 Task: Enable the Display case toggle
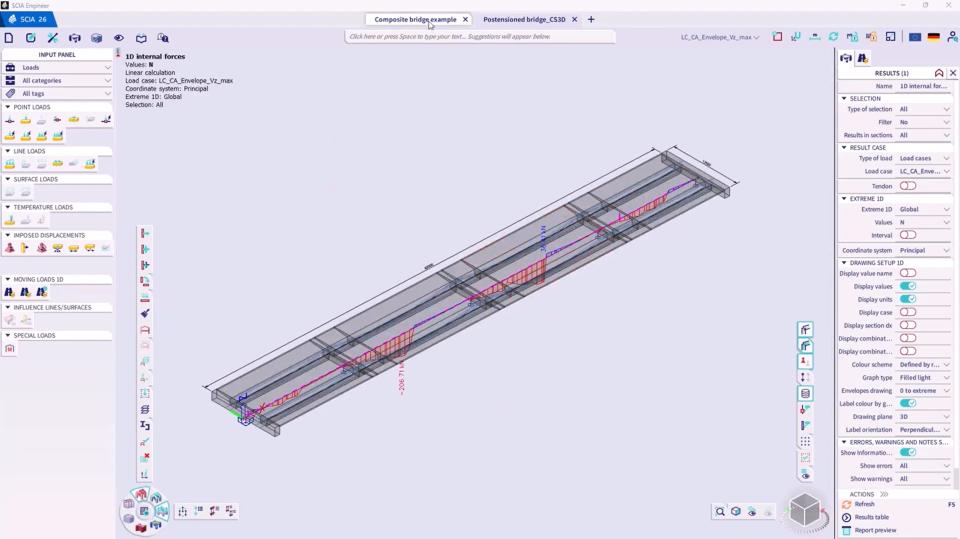point(907,312)
